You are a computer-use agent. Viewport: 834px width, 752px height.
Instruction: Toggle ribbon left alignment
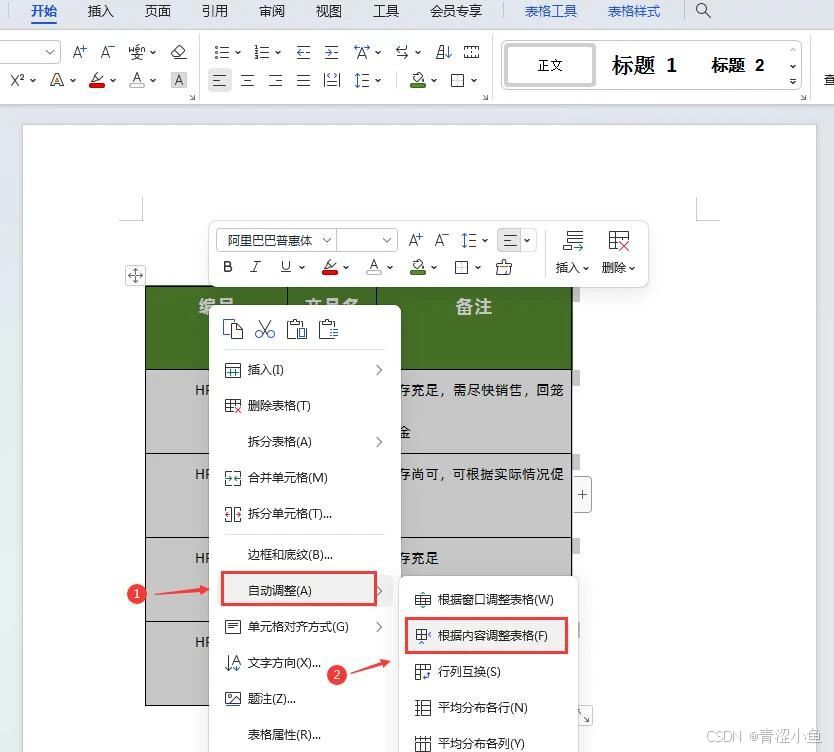pyautogui.click(x=219, y=80)
